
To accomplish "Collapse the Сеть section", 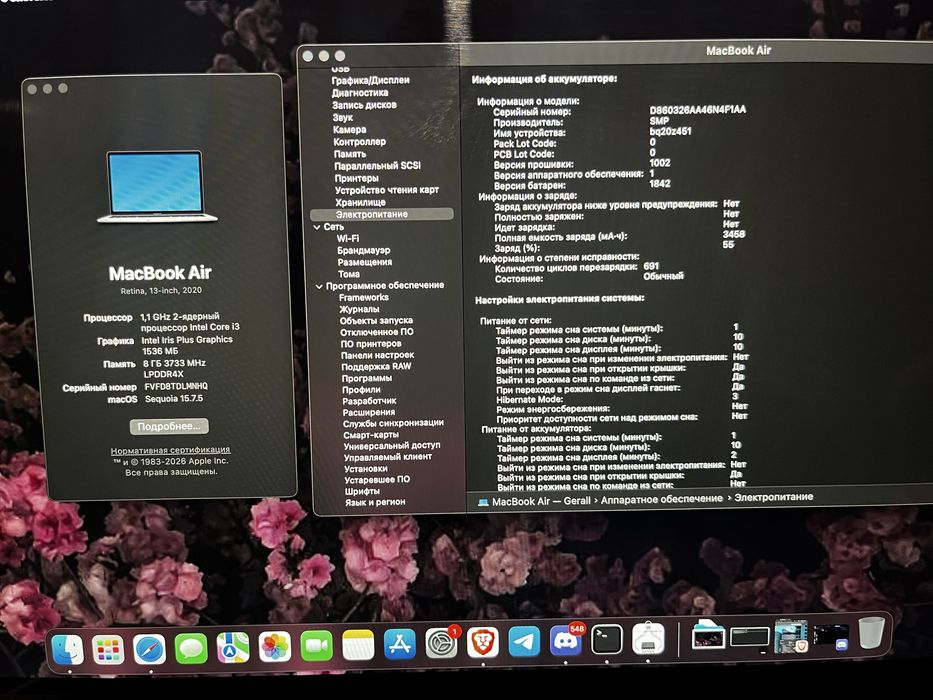I will pyautogui.click(x=317, y=227).
